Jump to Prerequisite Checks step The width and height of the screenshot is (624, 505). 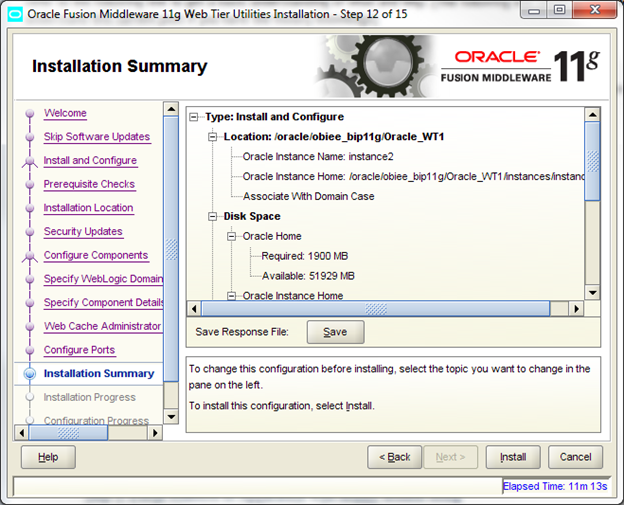[x=89, y=184]
